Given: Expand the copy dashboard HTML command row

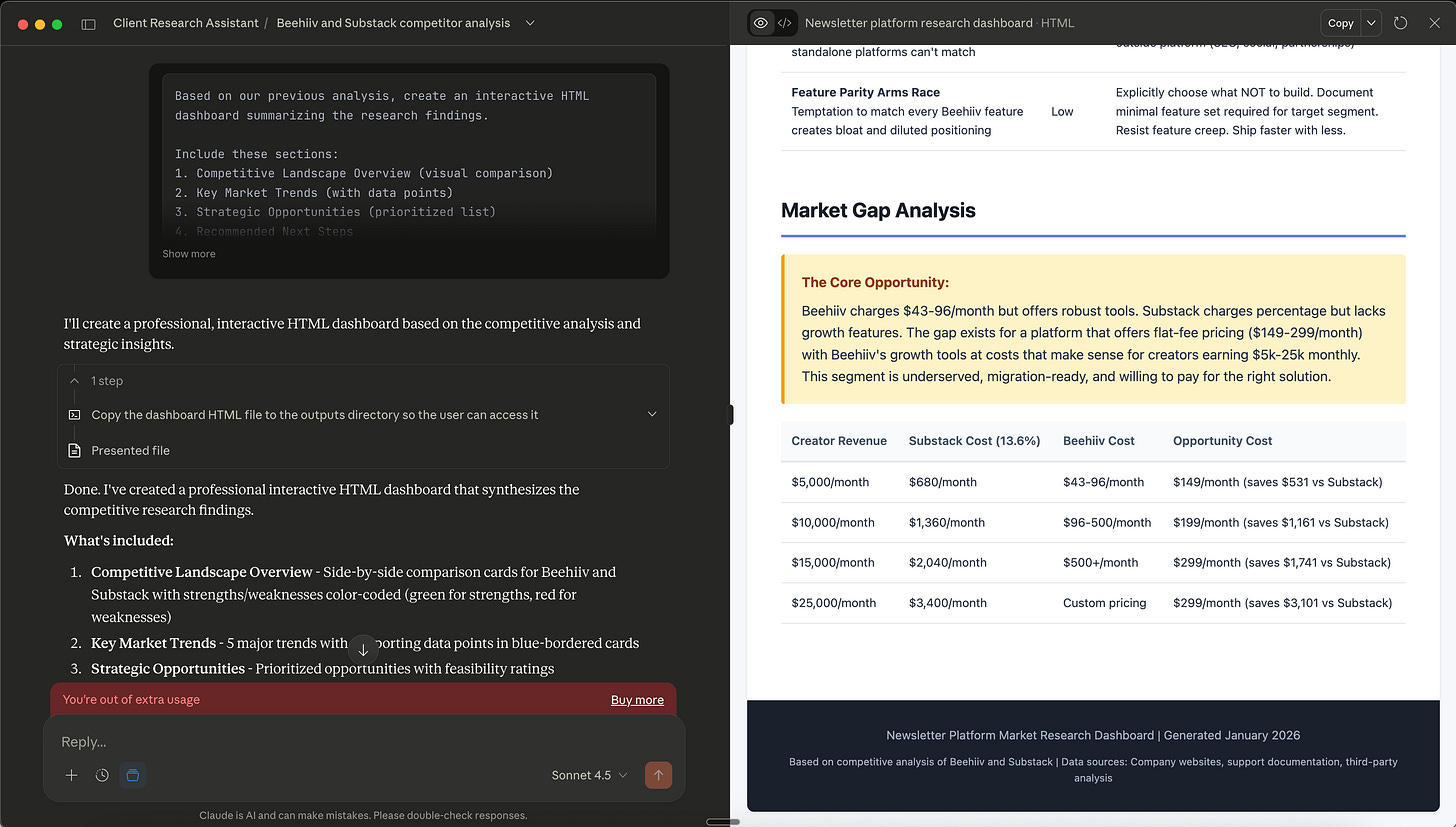Looking at the screenshot, I should pos(363,414).
